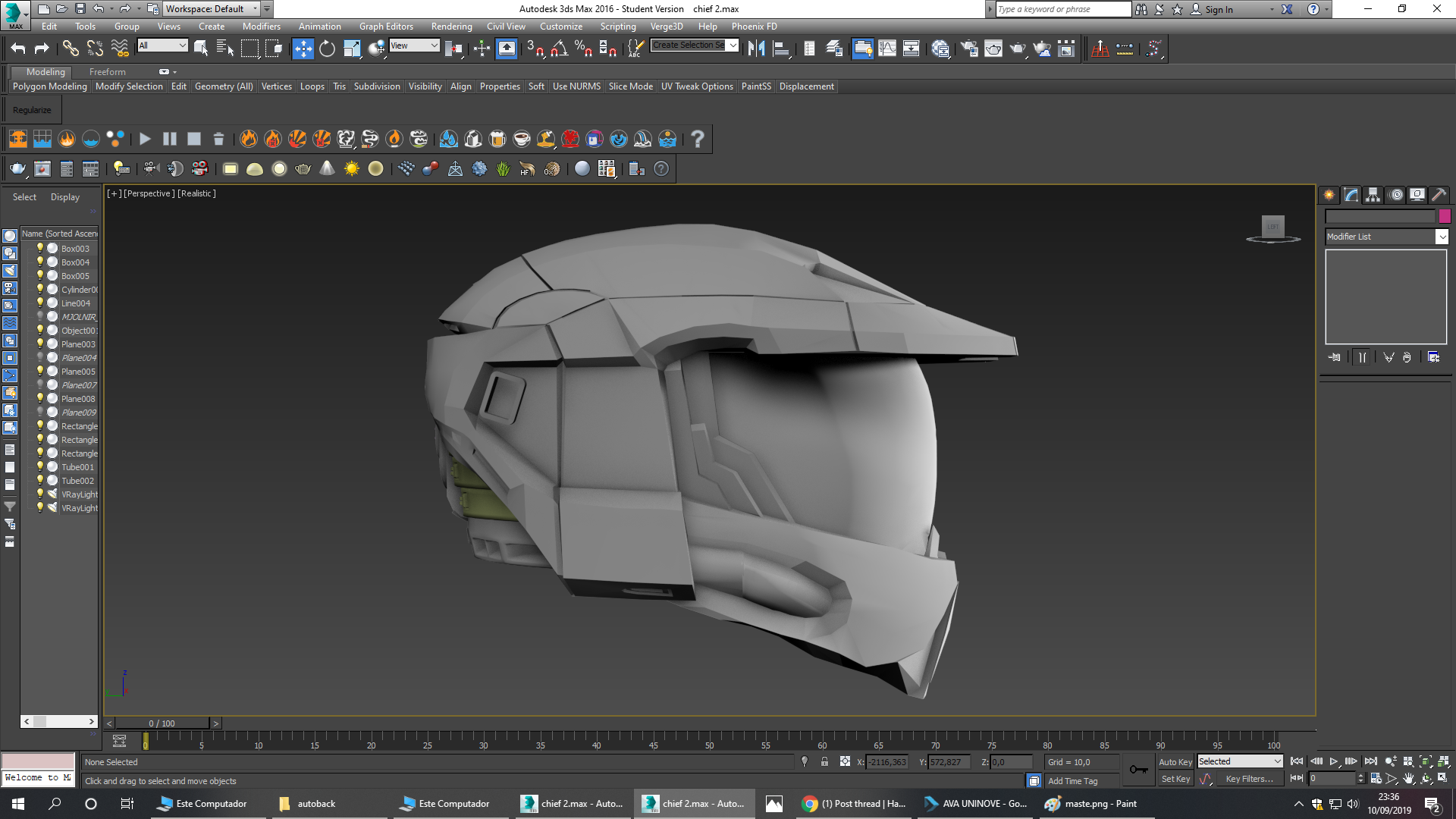Open the Workspace Default dropdown
Viewport: 1456px width, 819px height.
coord(212,9)
